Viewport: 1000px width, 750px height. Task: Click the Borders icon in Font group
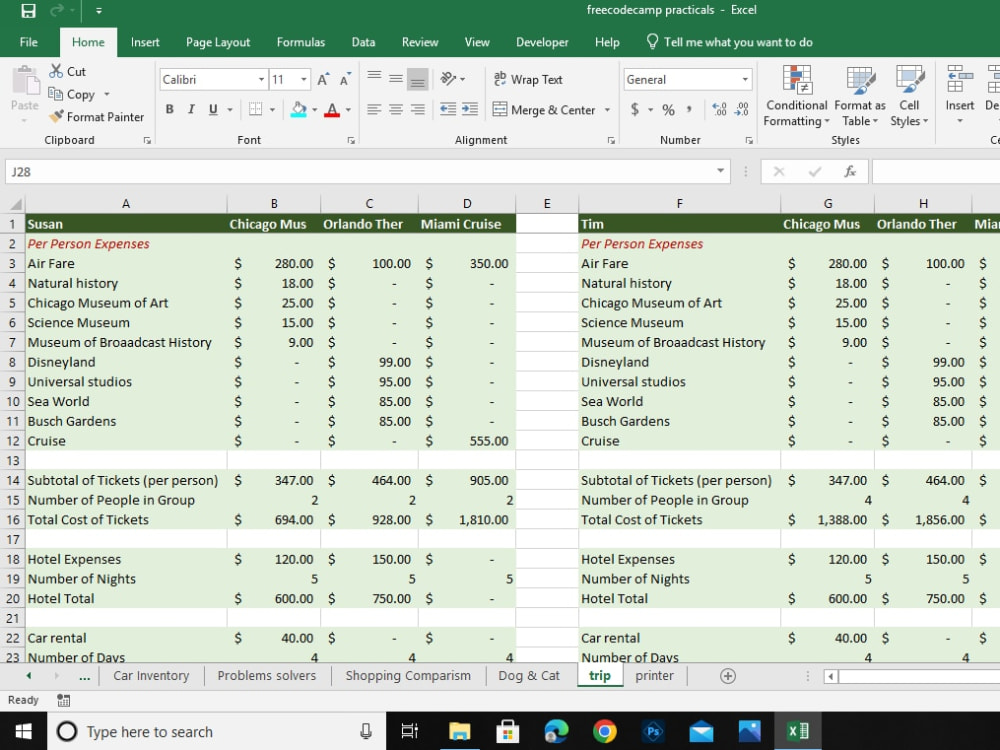click(x=255, y=110)
